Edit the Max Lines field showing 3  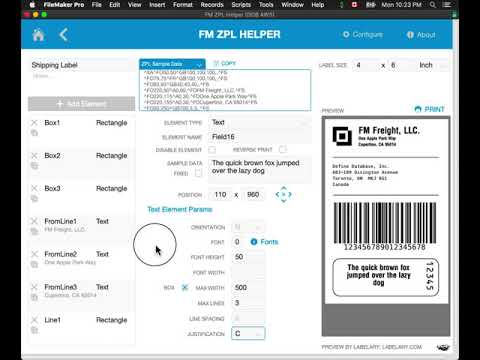pyautogui.click(x=248, y=303)
